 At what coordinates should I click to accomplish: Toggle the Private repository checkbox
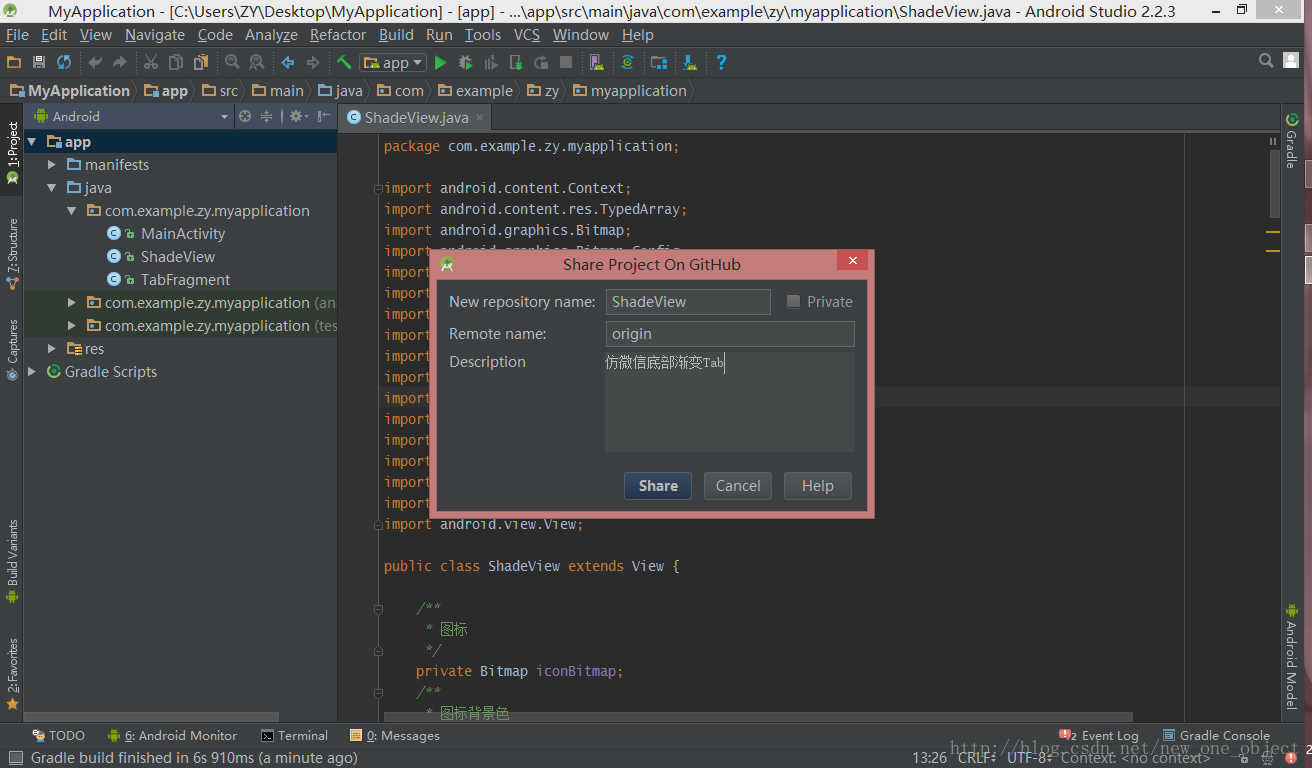point(793,301)
